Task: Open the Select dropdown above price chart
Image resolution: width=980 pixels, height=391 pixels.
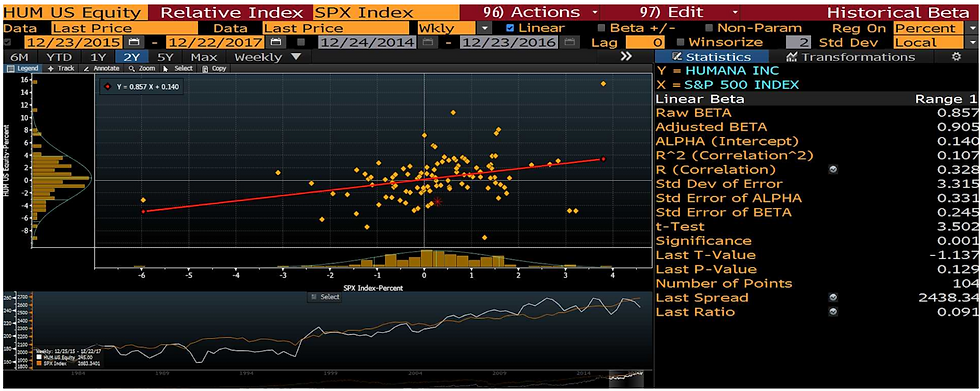Action: click(325, 297)
